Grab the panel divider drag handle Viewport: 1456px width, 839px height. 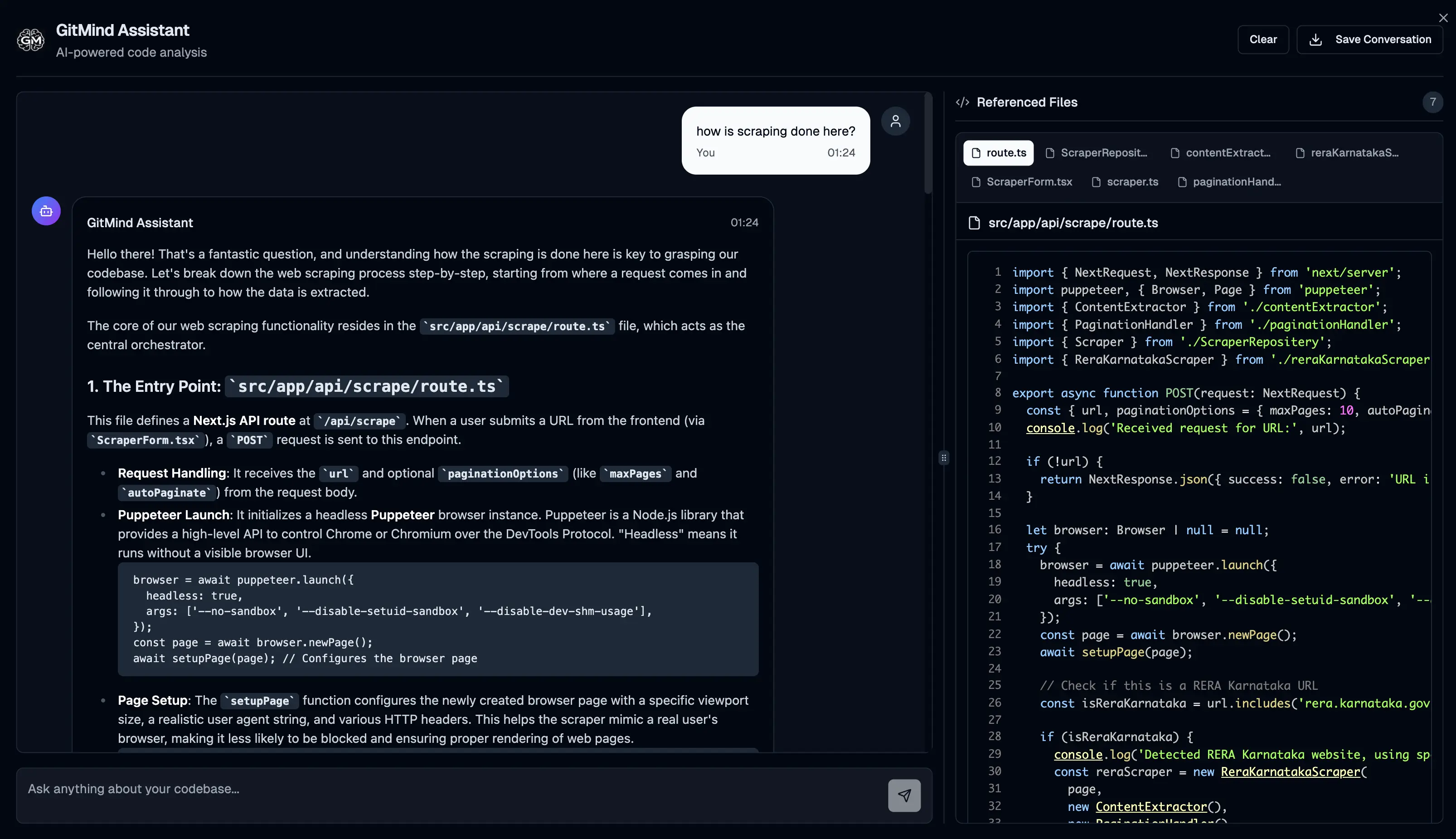[943, 457]
